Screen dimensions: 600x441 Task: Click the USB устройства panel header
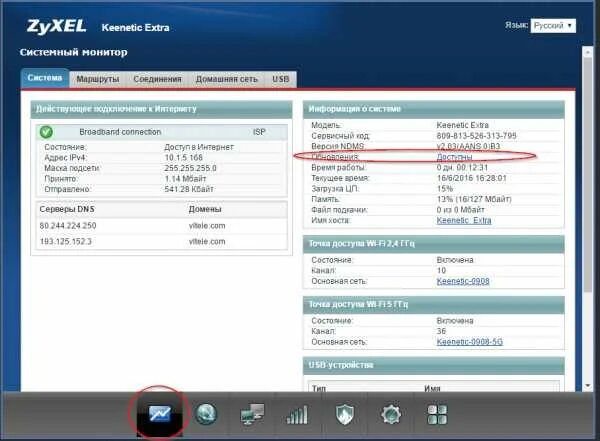434,365
